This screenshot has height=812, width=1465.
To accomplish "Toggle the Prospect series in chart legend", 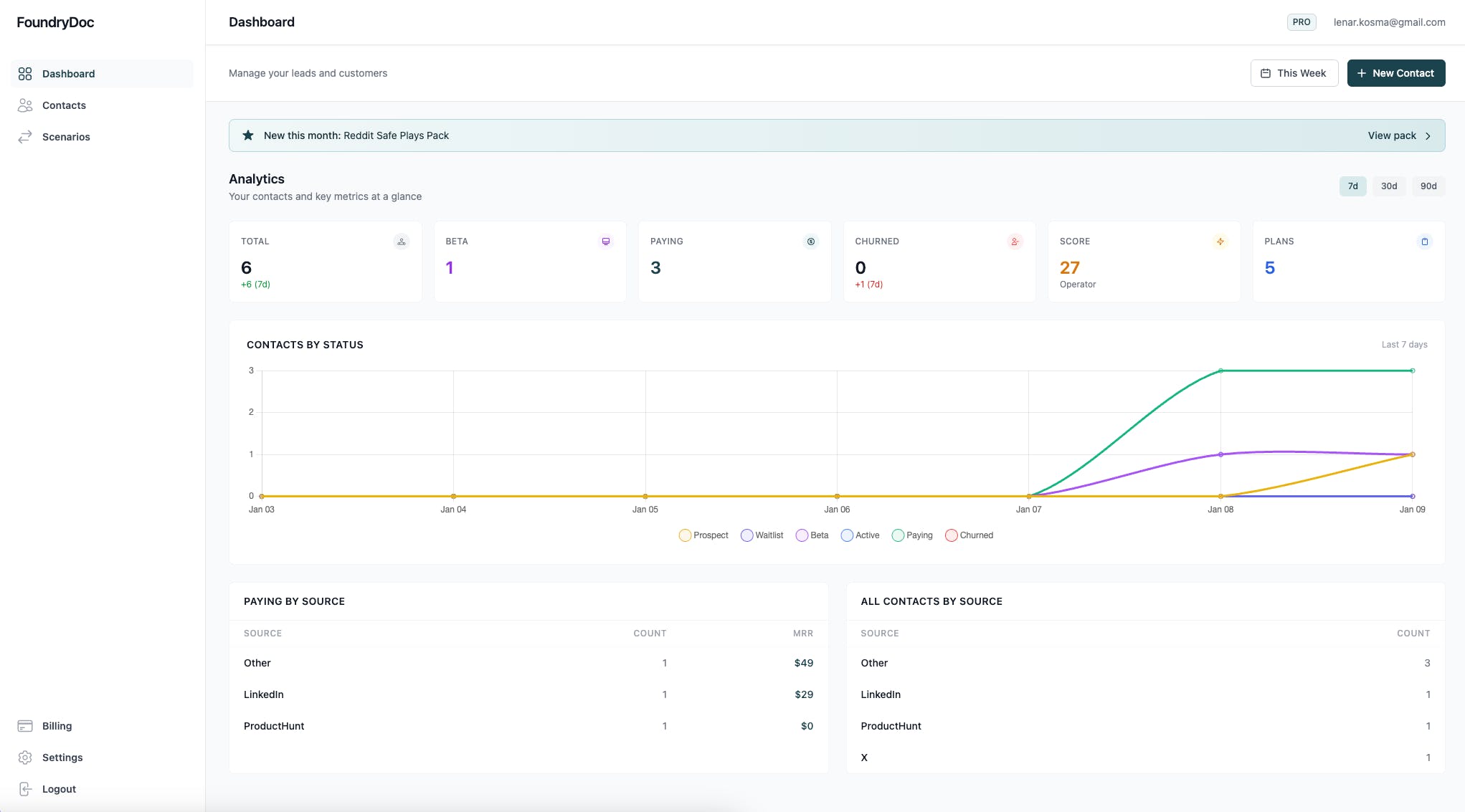I will [x=703, y=535].
